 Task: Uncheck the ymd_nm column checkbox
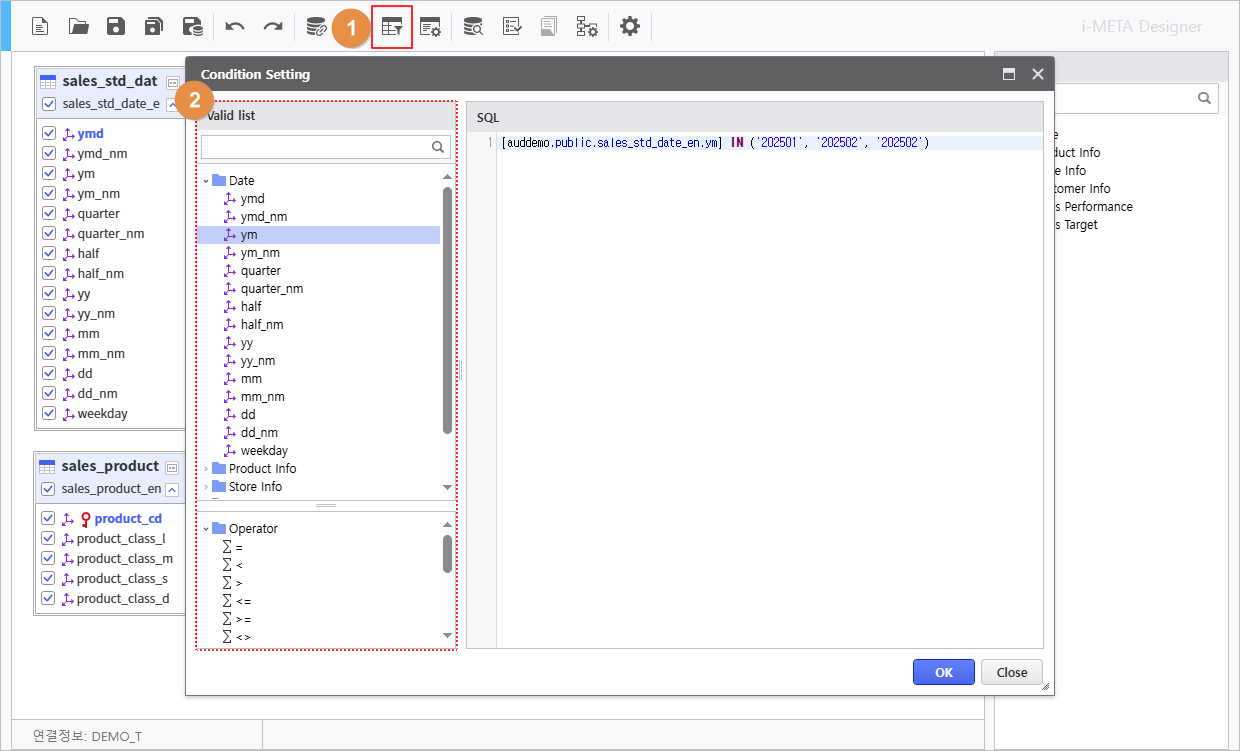[x=48, y=154]
